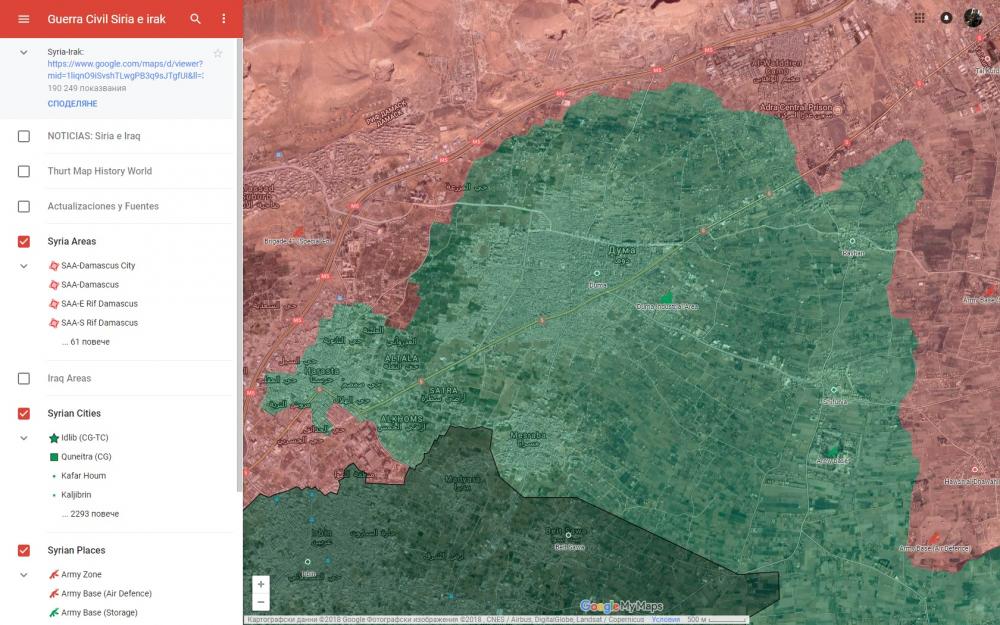Click the Army Zone red icon
This screenshot has height=625, width=1000.
(54, 574)
